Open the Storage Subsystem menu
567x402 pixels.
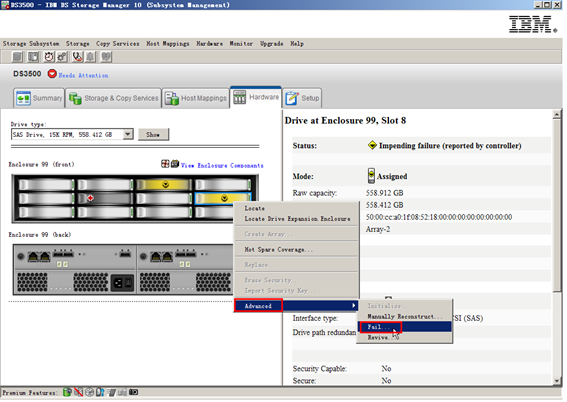[31, 44]
